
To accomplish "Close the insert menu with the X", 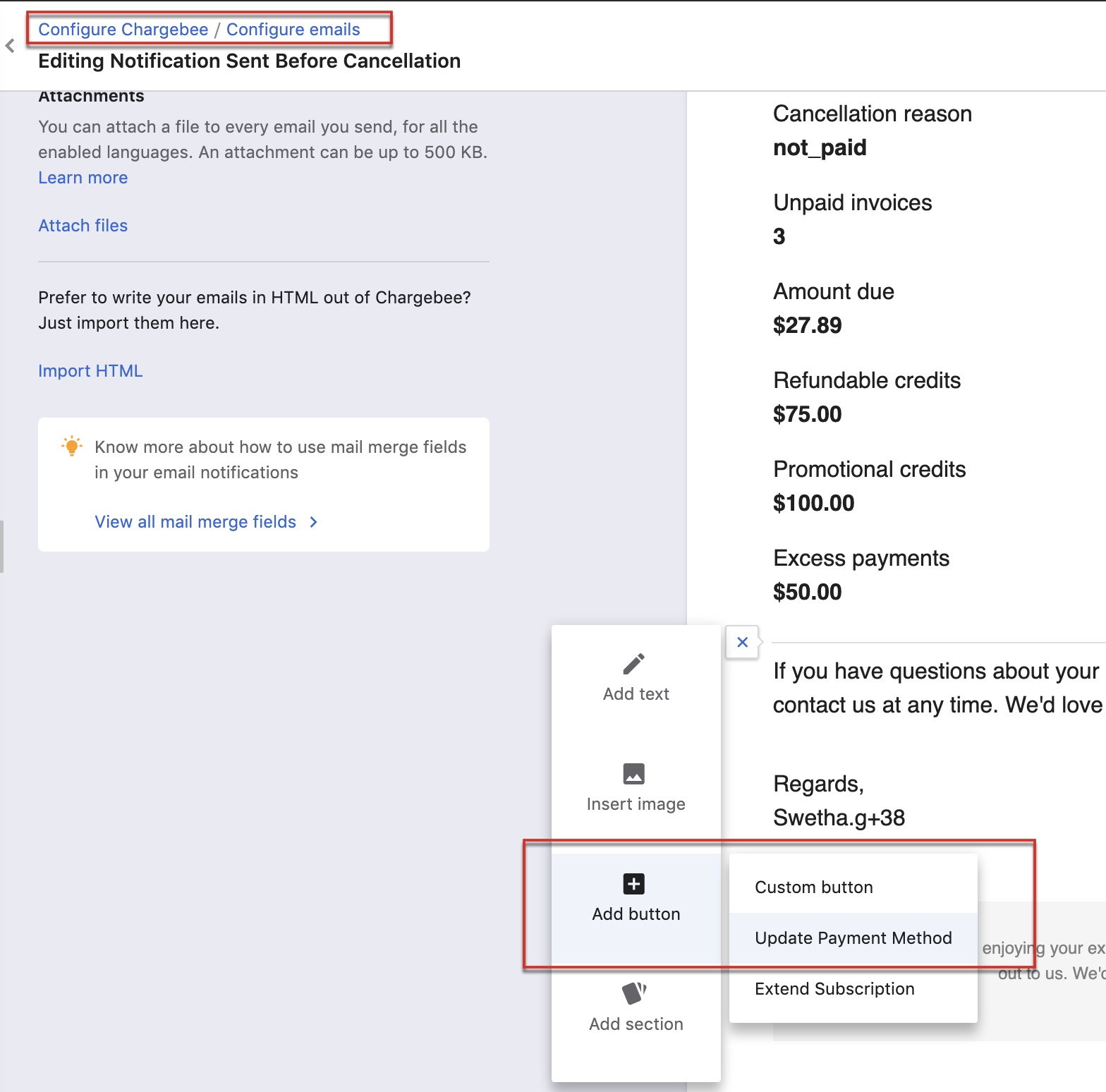I will pos(742,642).
